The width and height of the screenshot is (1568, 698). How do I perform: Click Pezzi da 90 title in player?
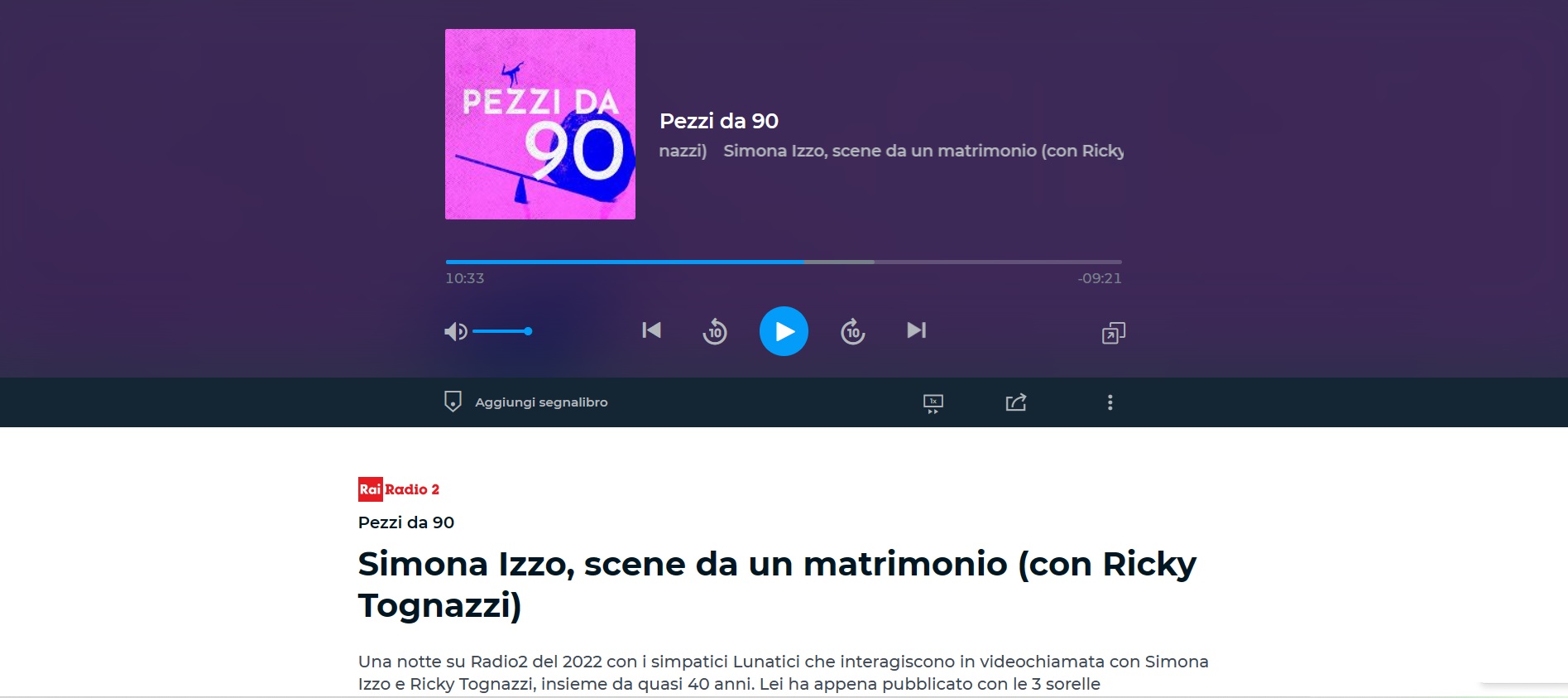point(719,121)
